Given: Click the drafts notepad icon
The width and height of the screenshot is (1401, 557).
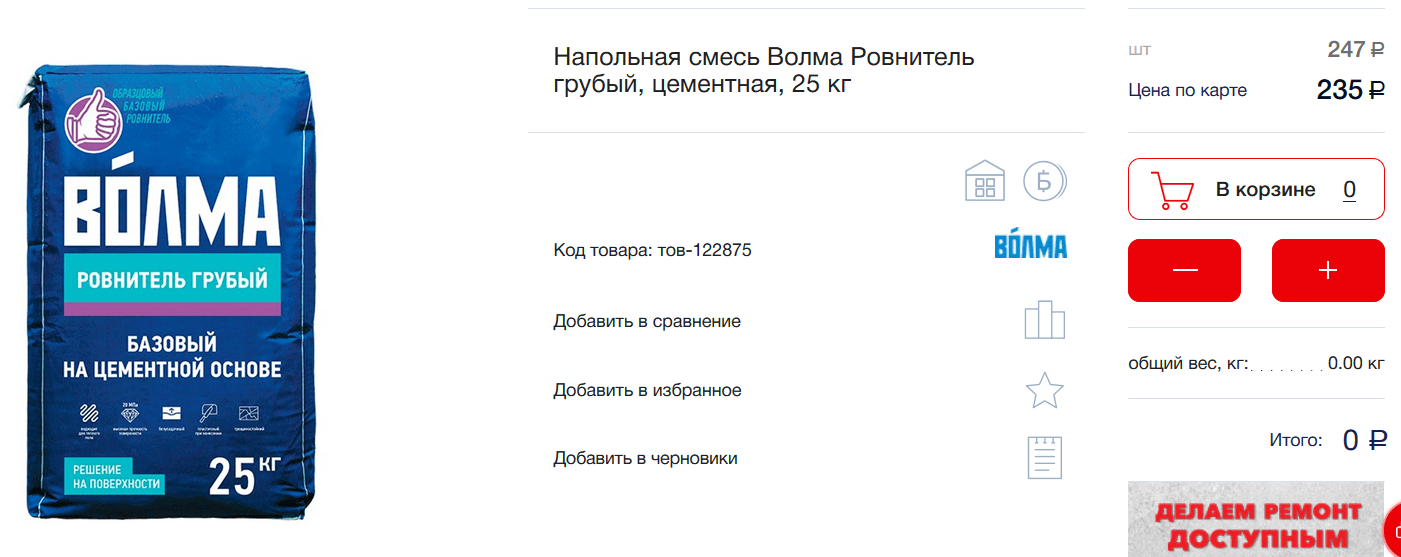Looking at the screenshot, I should 1045,457.
